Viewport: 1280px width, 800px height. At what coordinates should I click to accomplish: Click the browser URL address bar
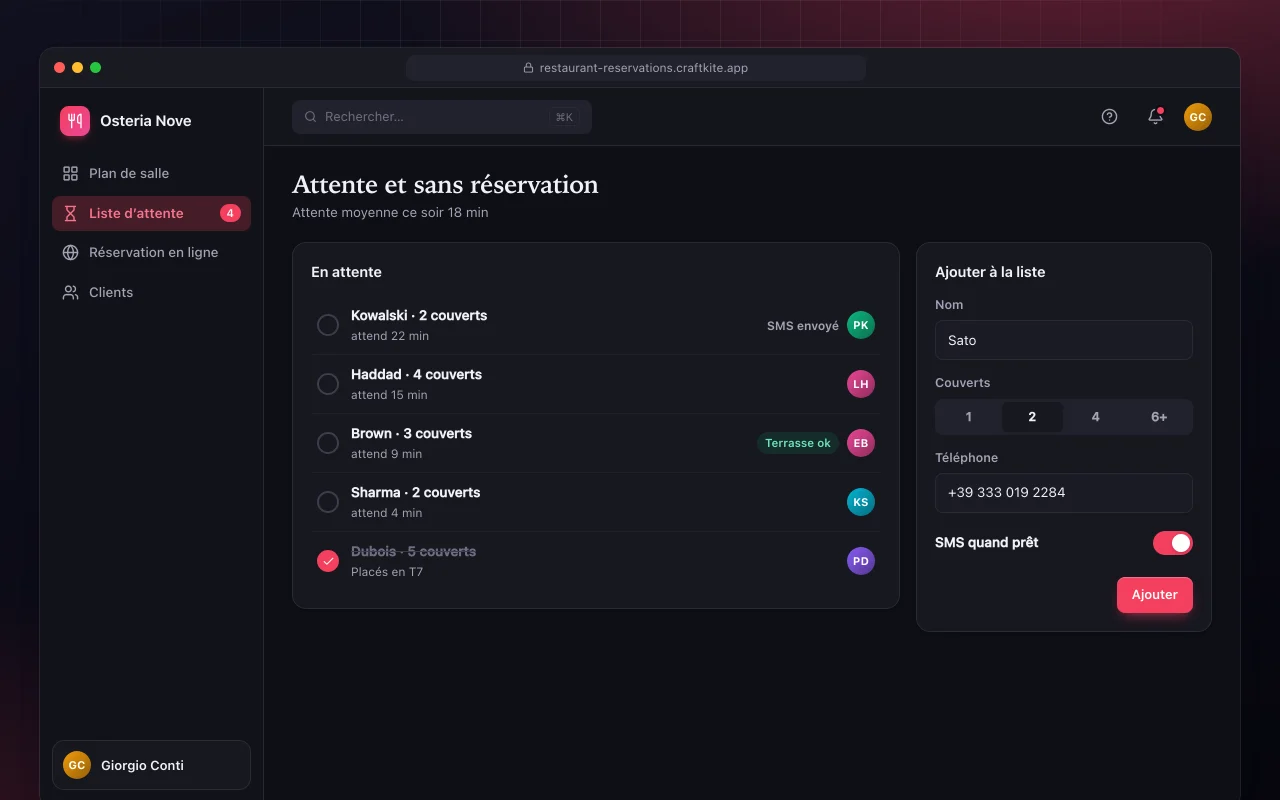636,68
